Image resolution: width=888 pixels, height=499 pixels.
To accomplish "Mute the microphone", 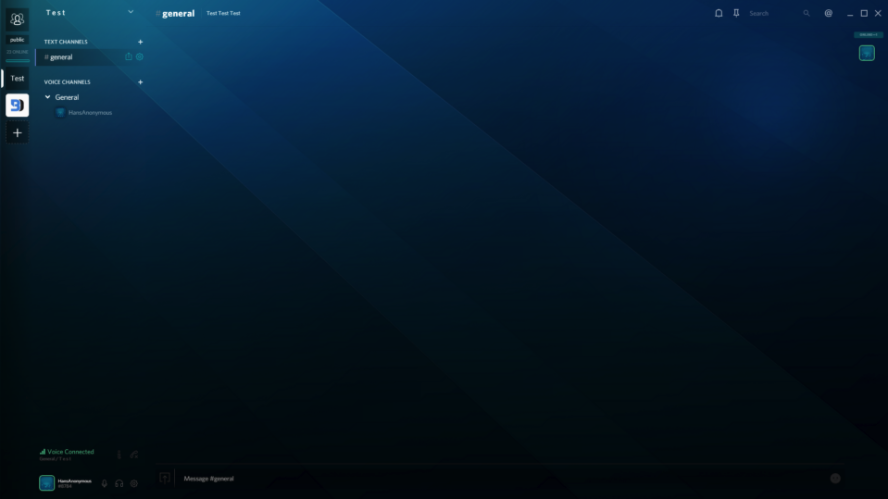I will tap(104, 483).
